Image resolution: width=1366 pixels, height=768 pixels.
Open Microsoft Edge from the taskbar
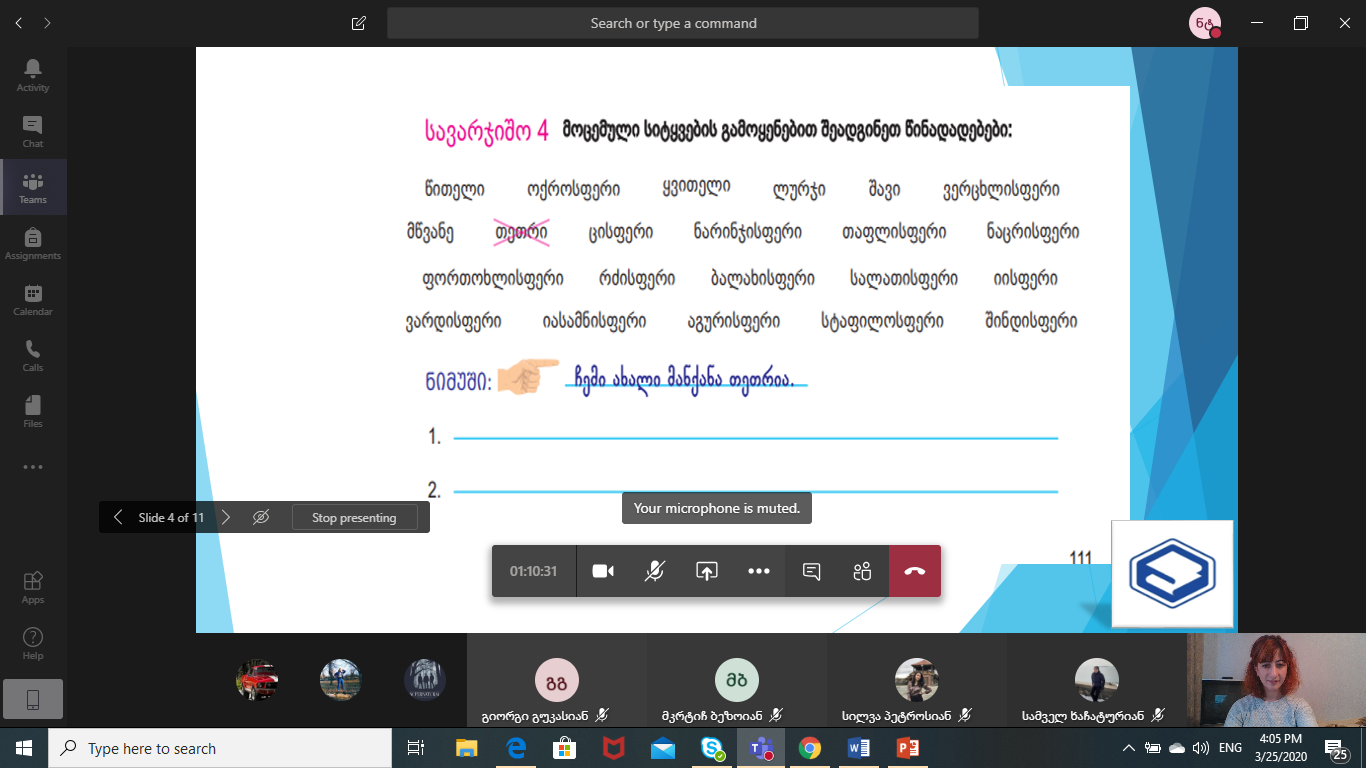click(x=516, y=748)
